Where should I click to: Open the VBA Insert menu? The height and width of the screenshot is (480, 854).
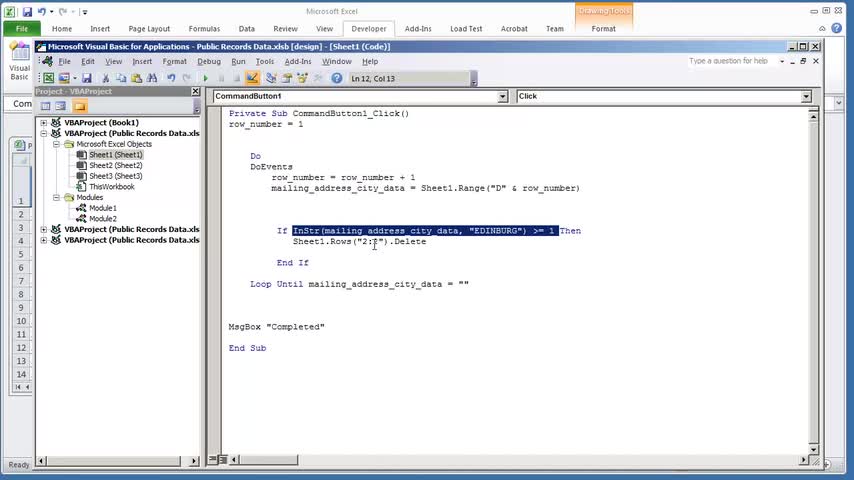(142, 62)
